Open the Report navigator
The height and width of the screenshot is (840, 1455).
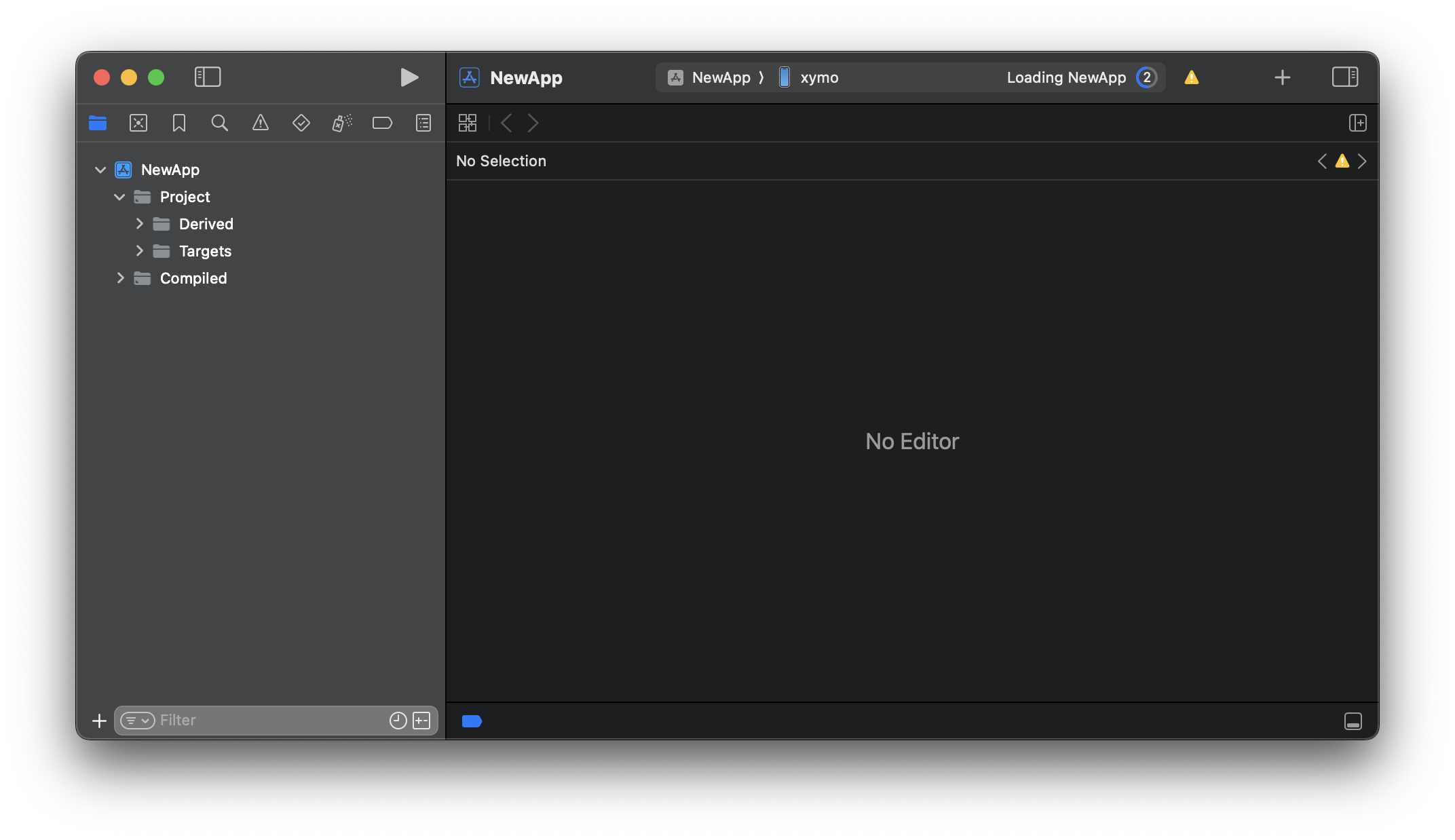423,123
